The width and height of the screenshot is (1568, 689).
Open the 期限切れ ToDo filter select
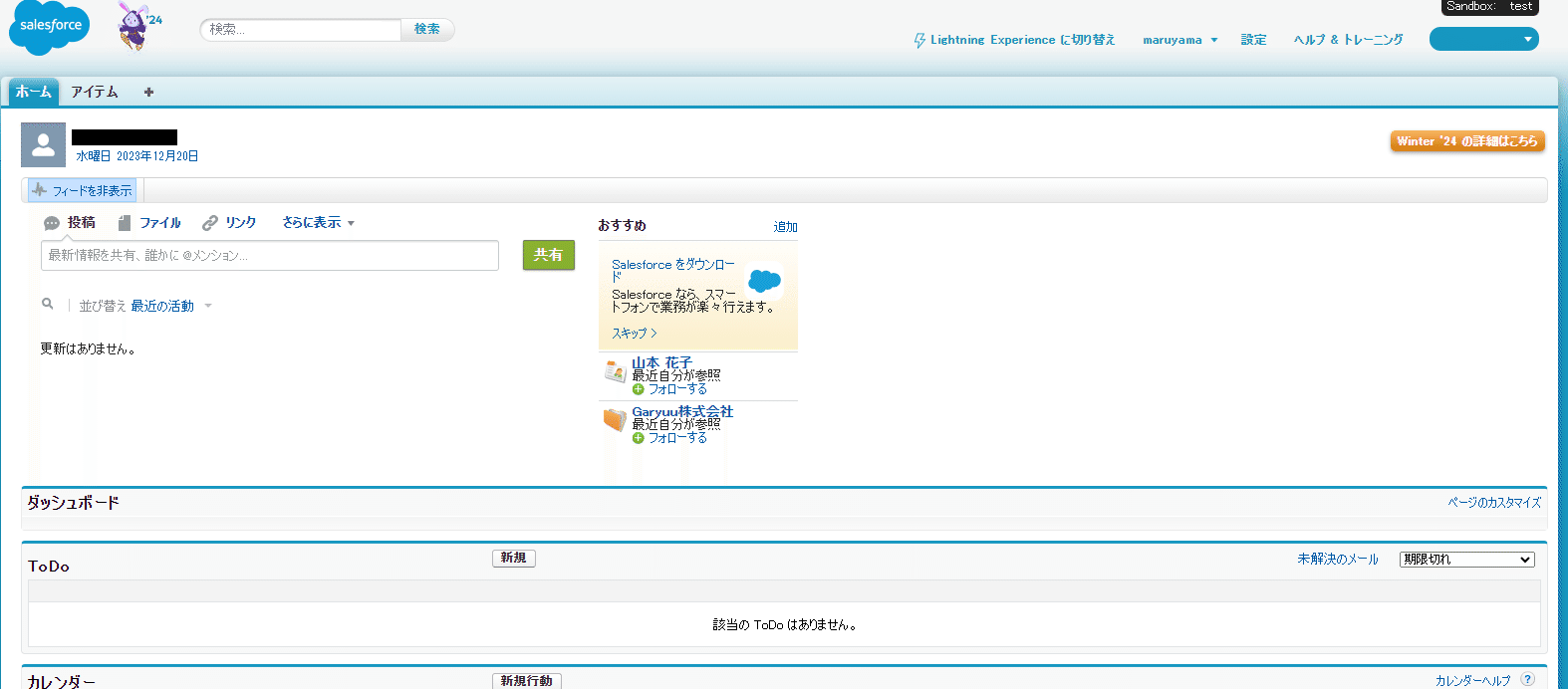pos(1467,560)
